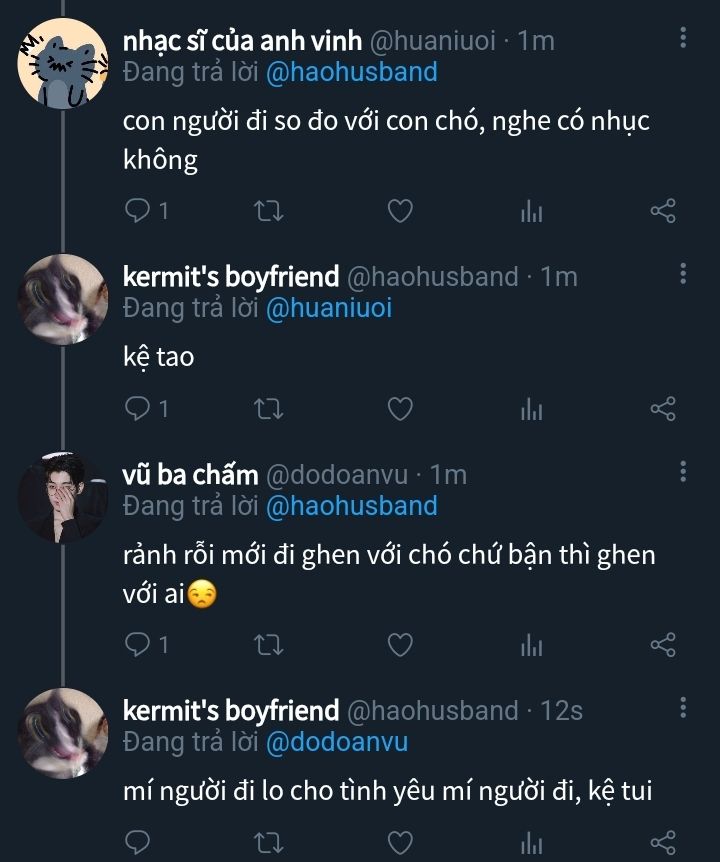The height and width of the screenshot is (862, 720).
Task: Retweet vũ ba chấm's reply
Action: coord(270,645)
